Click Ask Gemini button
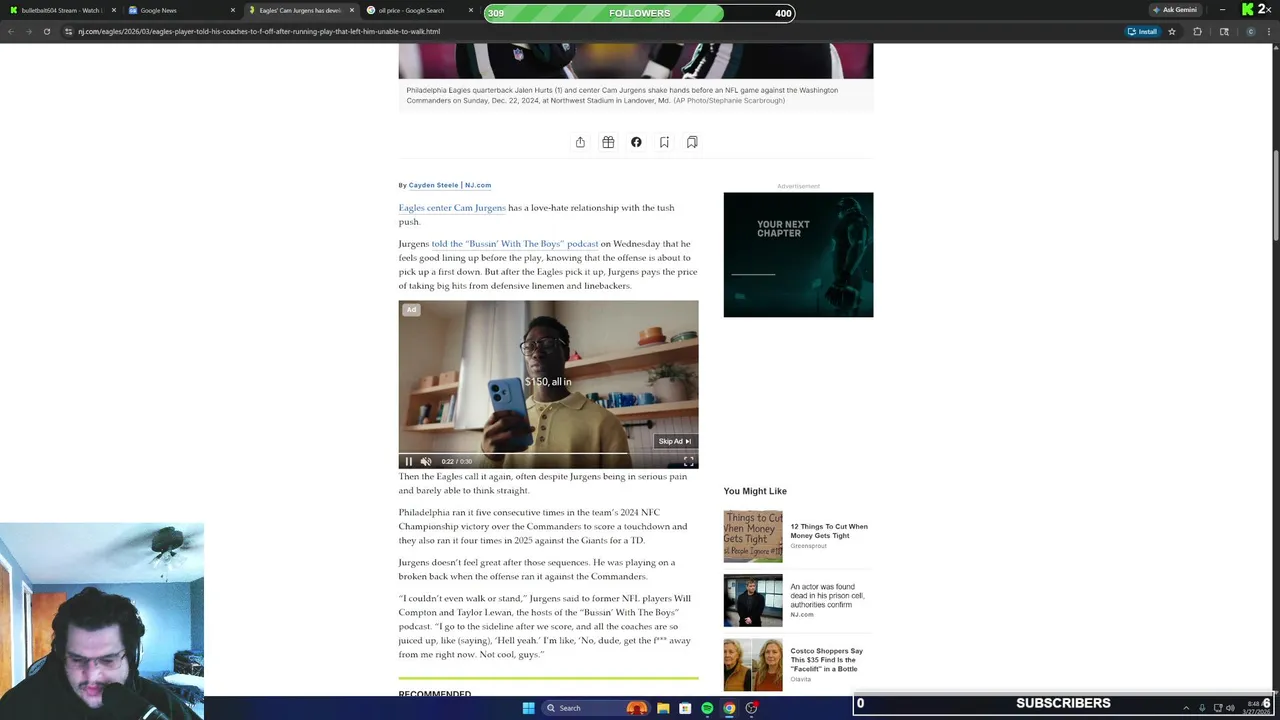The image size is (1280, 720). click(1174, 10)
